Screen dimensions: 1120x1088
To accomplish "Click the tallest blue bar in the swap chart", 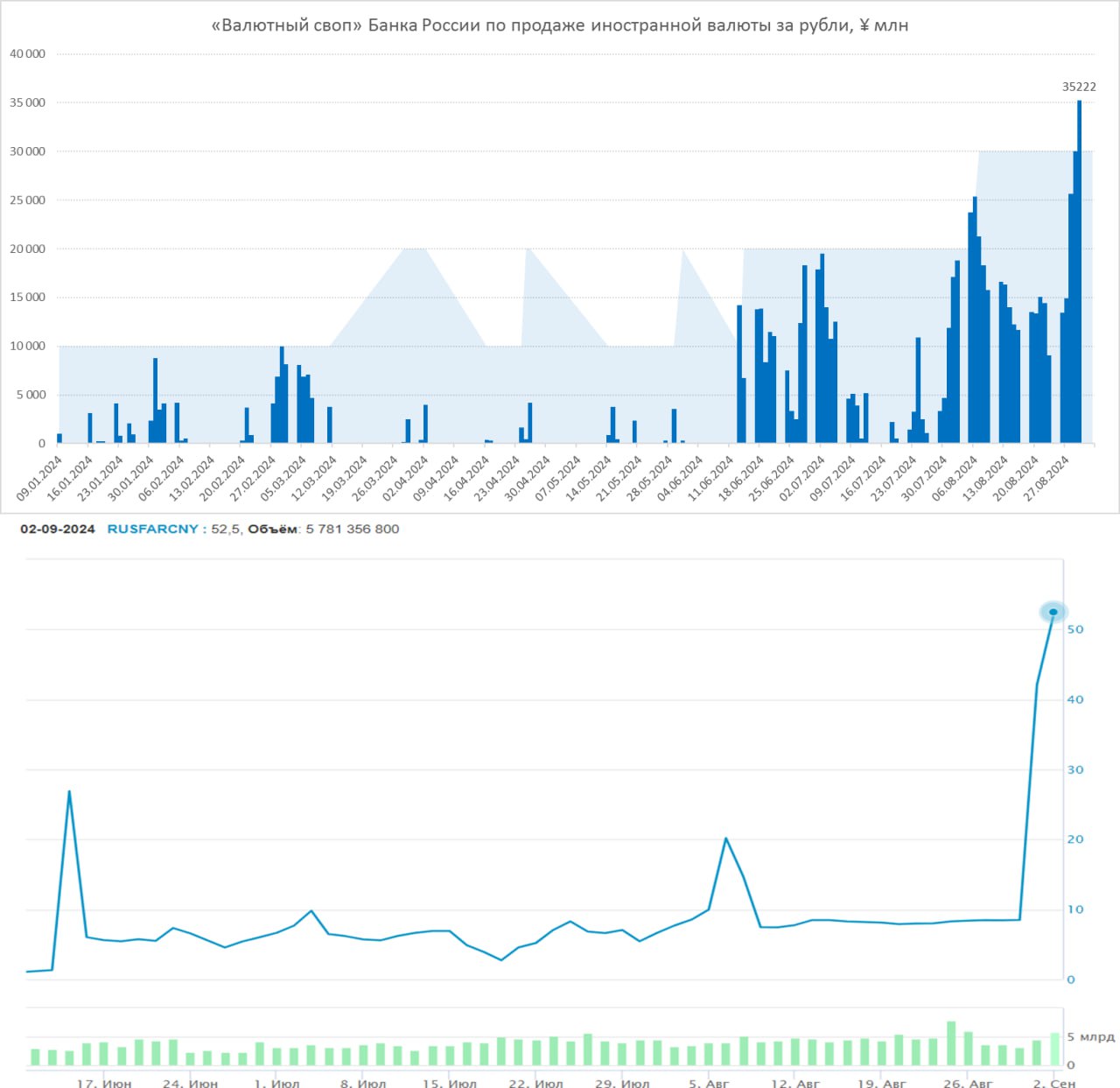I will click(x=1079, y=271).
